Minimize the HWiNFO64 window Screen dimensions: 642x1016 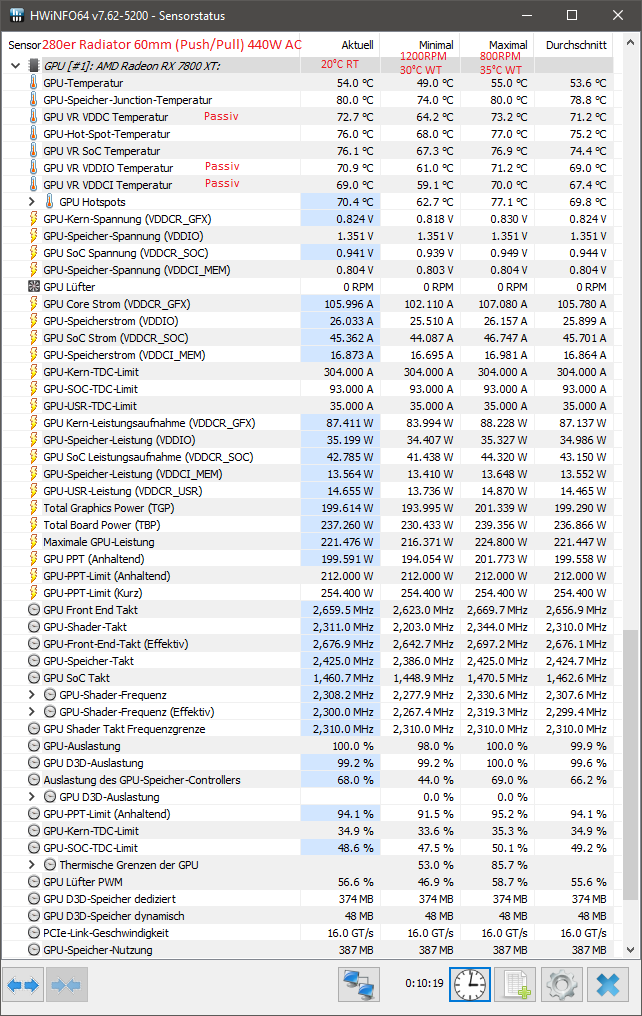coord(525,15)
